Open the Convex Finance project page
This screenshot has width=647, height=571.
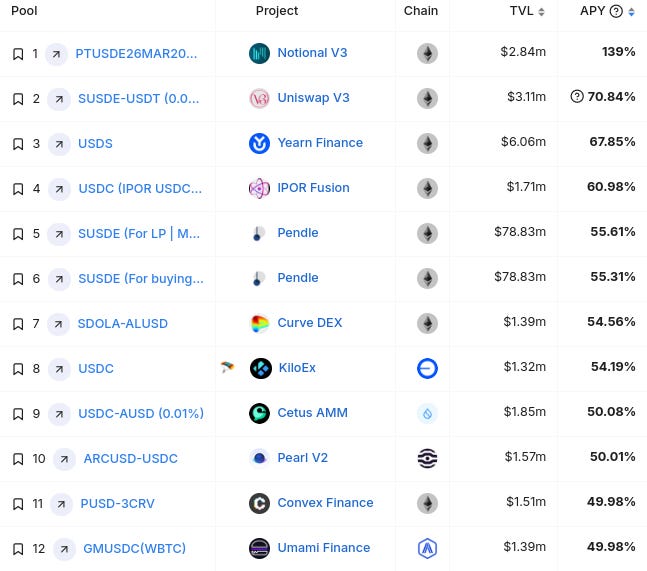pyautogui.click(x=325, y=503)
